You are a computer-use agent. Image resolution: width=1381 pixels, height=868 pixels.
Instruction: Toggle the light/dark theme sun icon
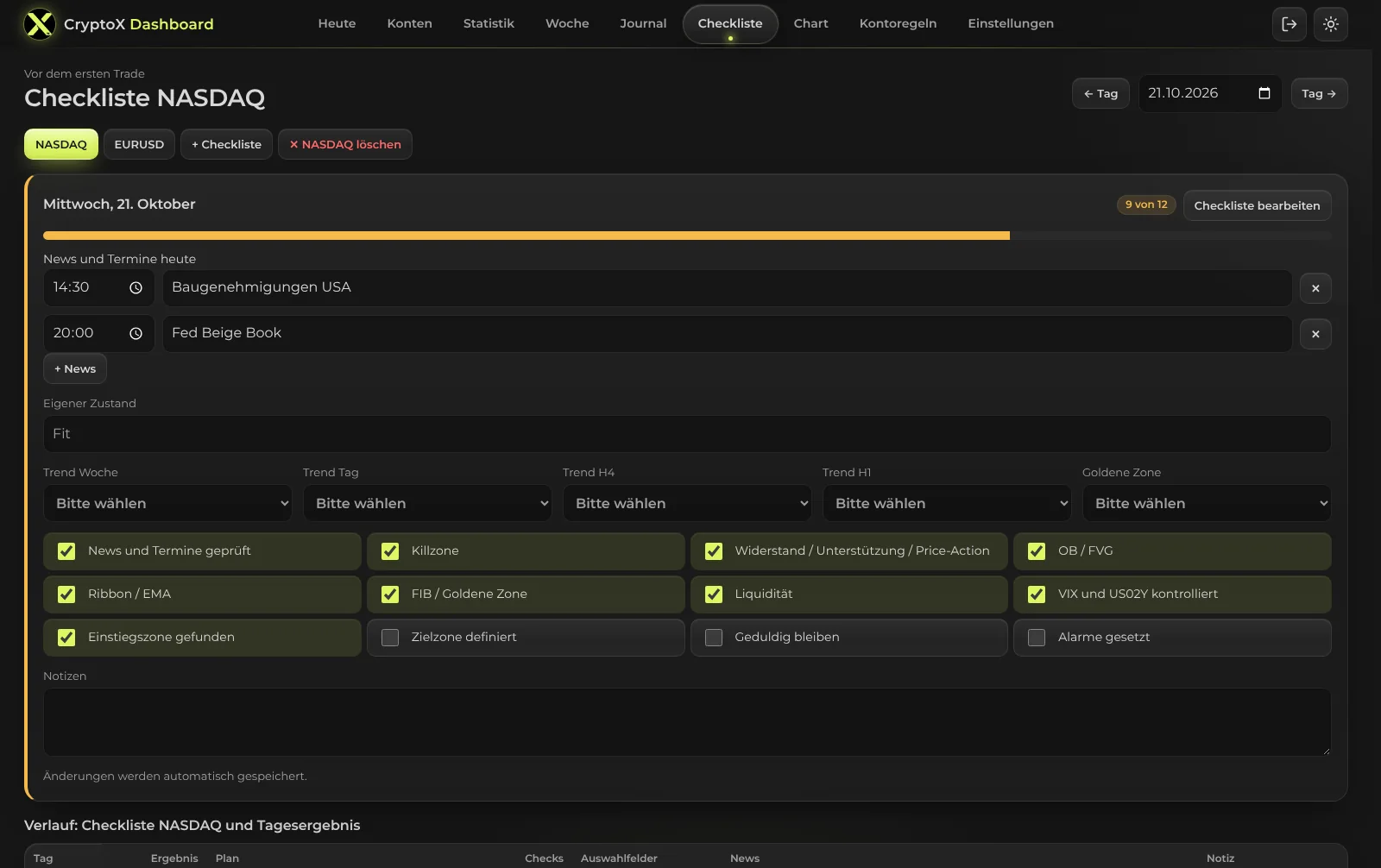1331,24
